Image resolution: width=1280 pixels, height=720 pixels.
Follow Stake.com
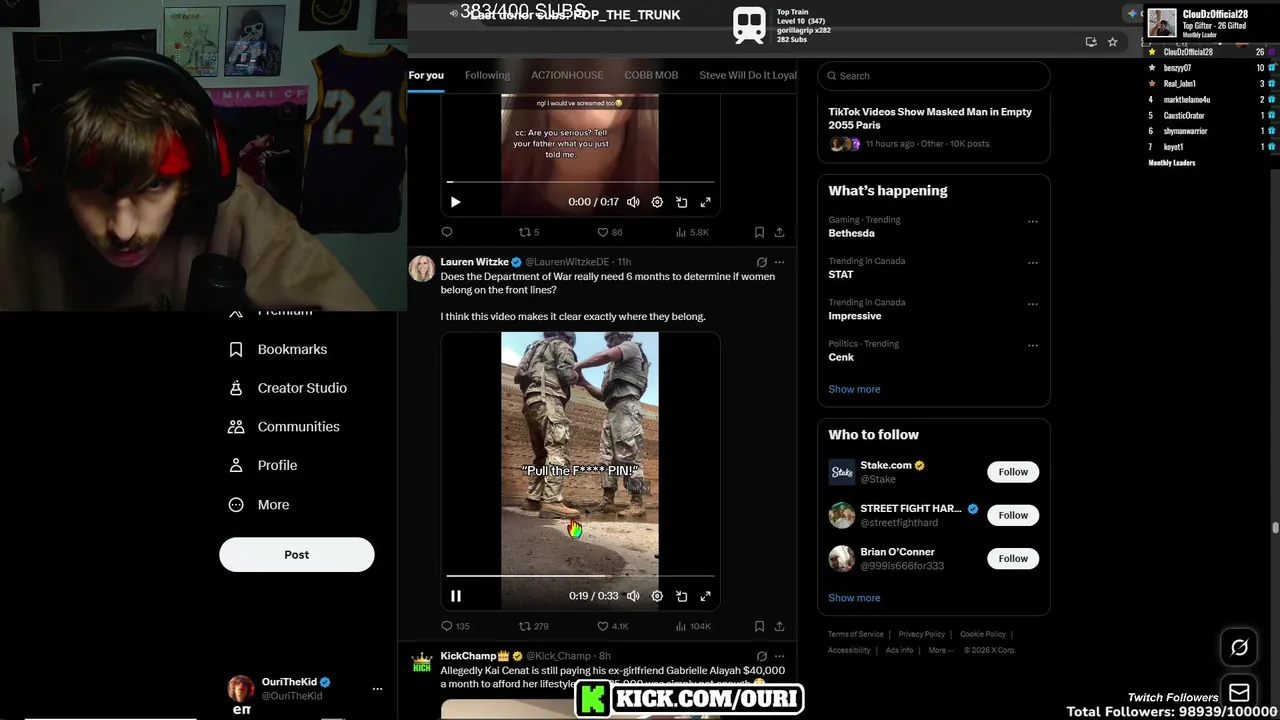(1013, 472)
